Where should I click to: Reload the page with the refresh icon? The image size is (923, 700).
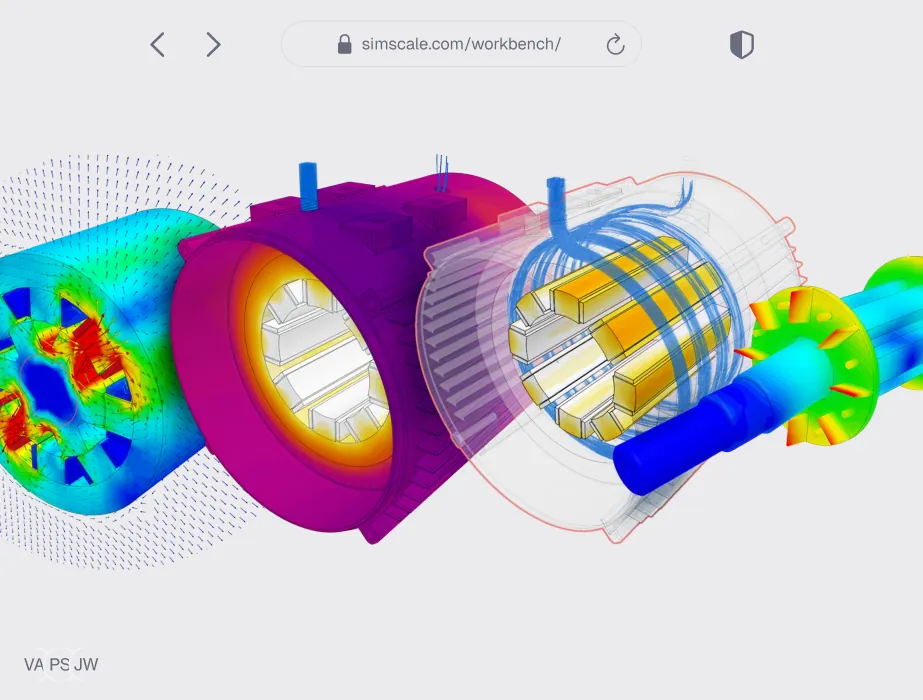(x=615, y=45)
